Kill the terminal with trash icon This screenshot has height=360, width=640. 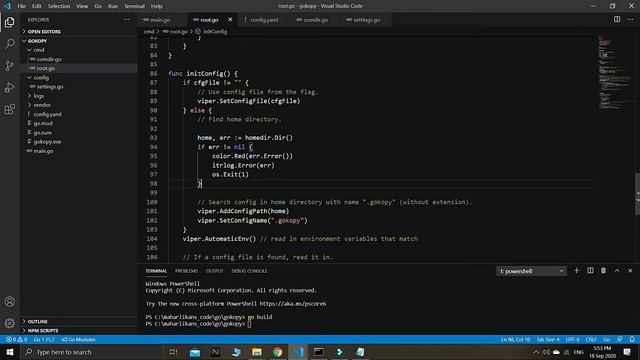603,271
